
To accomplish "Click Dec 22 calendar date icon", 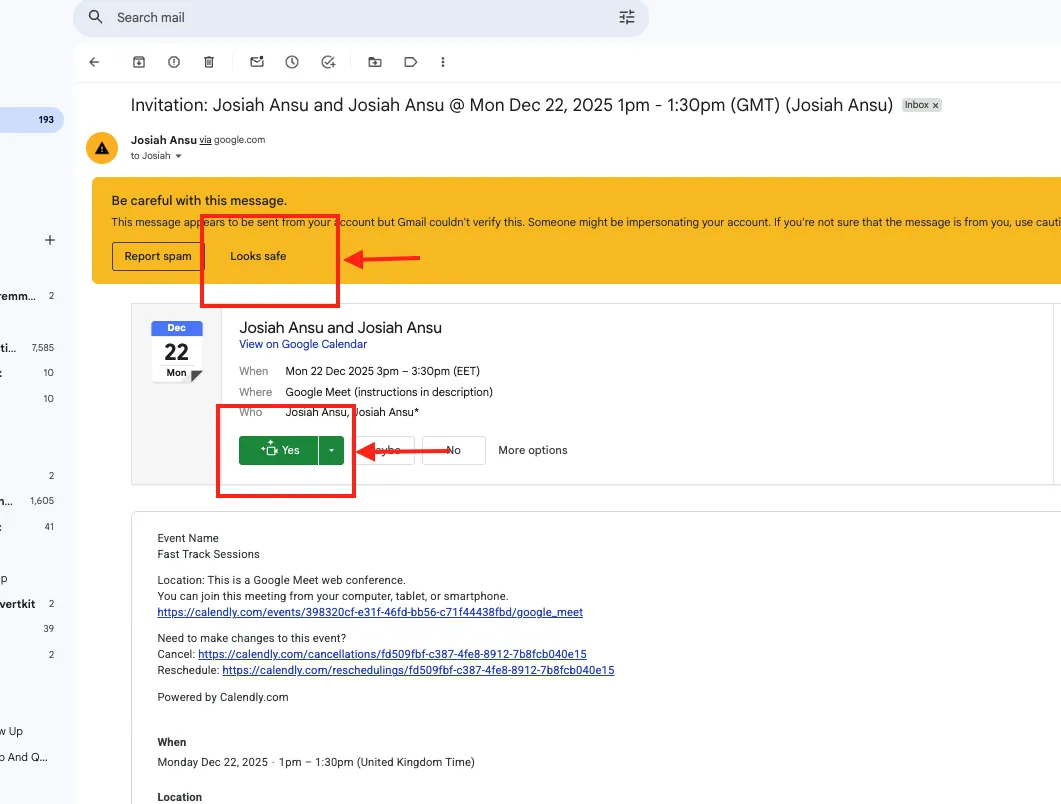I will click(177, 352).
